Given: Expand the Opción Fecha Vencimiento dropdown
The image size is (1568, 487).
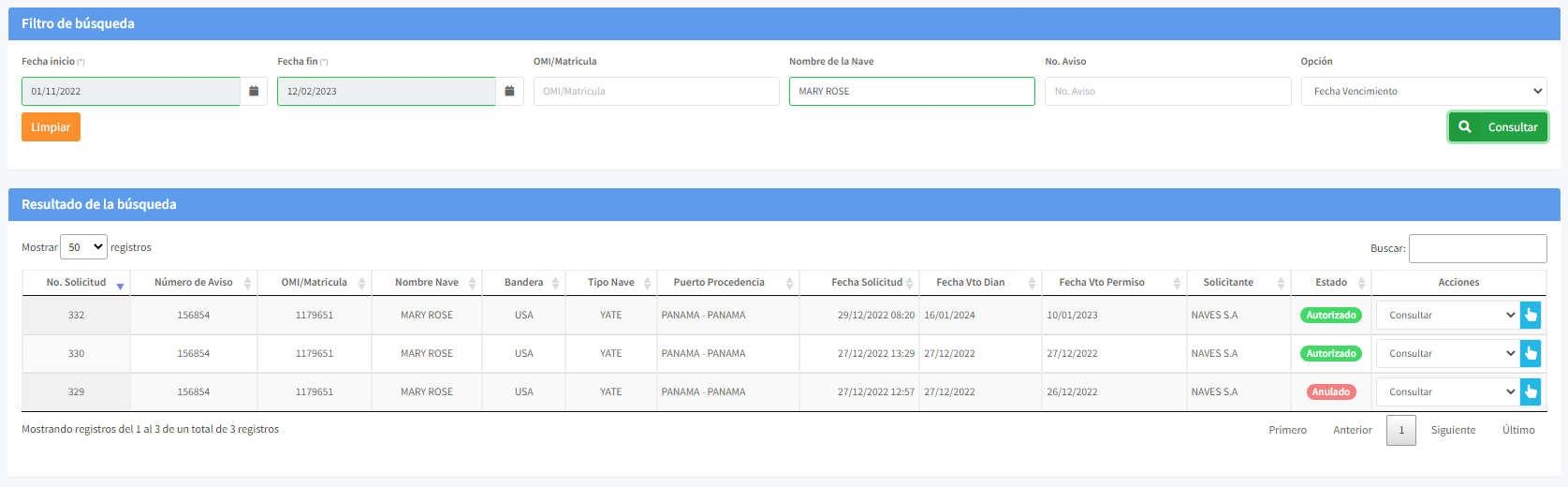Looking at the screenshot, I should (1423, 92).
